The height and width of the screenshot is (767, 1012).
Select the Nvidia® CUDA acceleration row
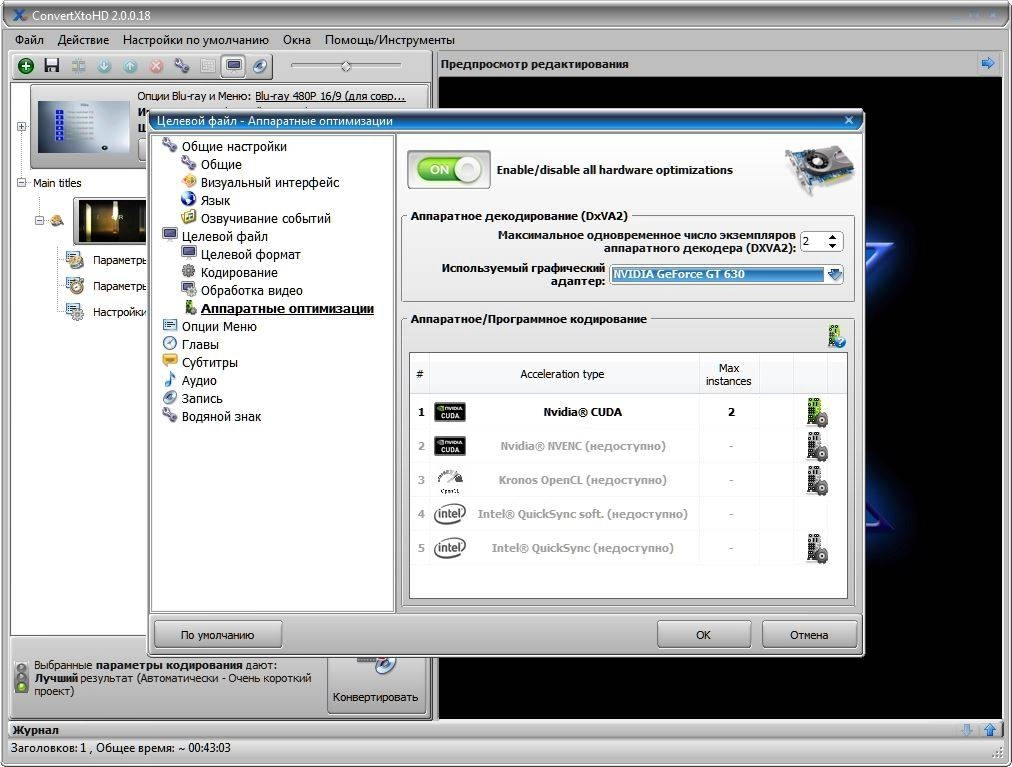point(629,412)
